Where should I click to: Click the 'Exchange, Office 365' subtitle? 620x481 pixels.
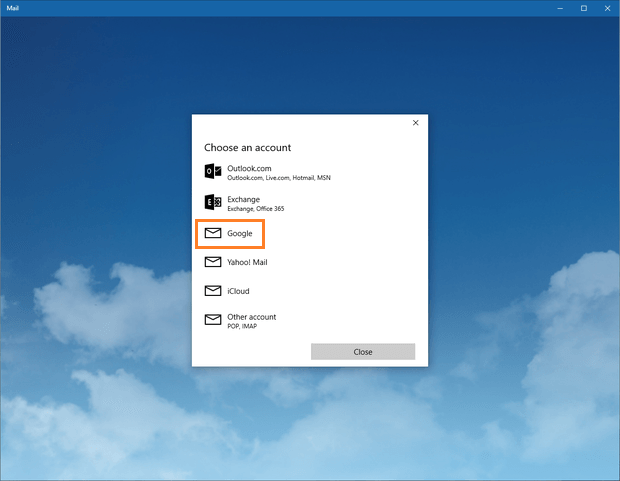pos(255,209)
